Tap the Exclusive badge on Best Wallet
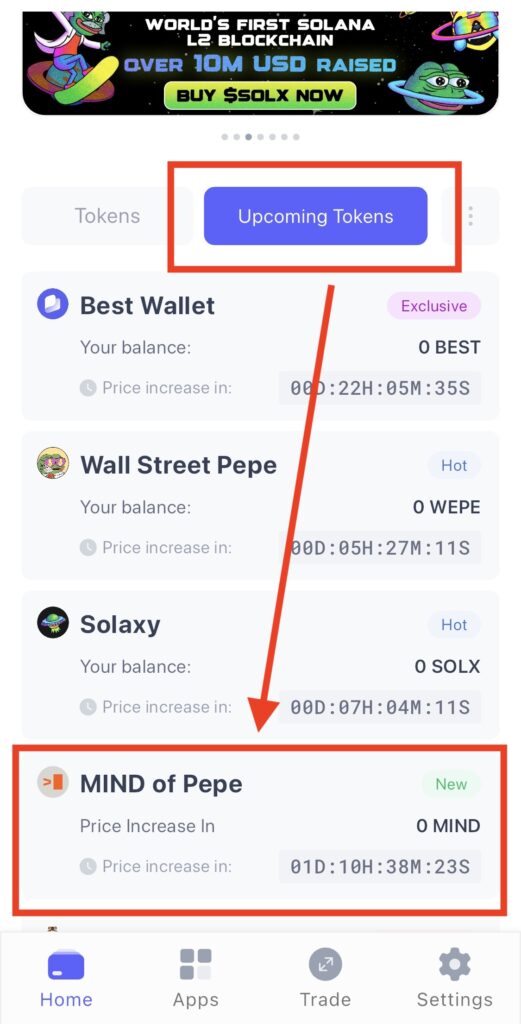This screenshot has height=1024, width=521. (434, 306)
